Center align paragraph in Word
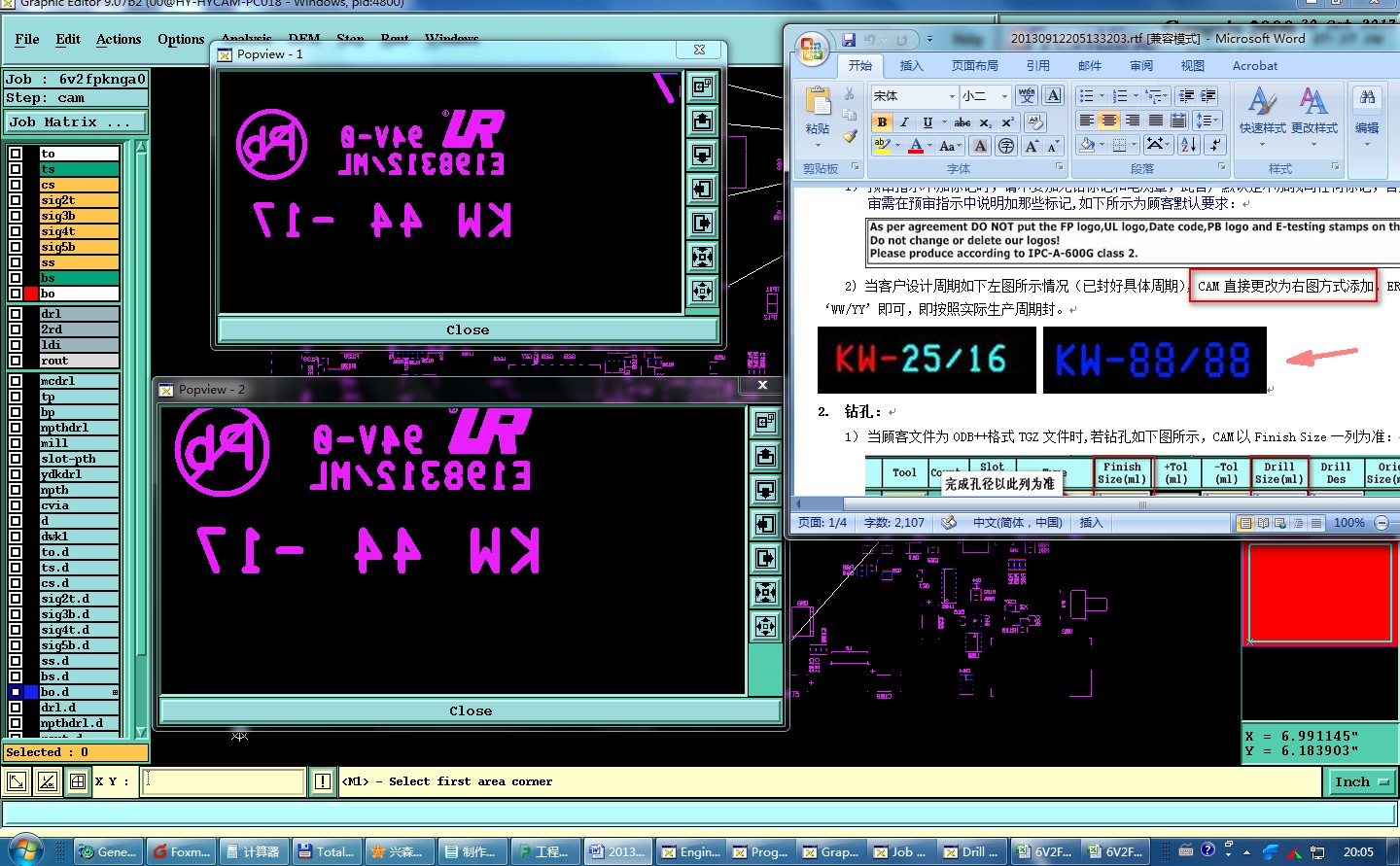The image size is (1400, 866). point(1109,121)
